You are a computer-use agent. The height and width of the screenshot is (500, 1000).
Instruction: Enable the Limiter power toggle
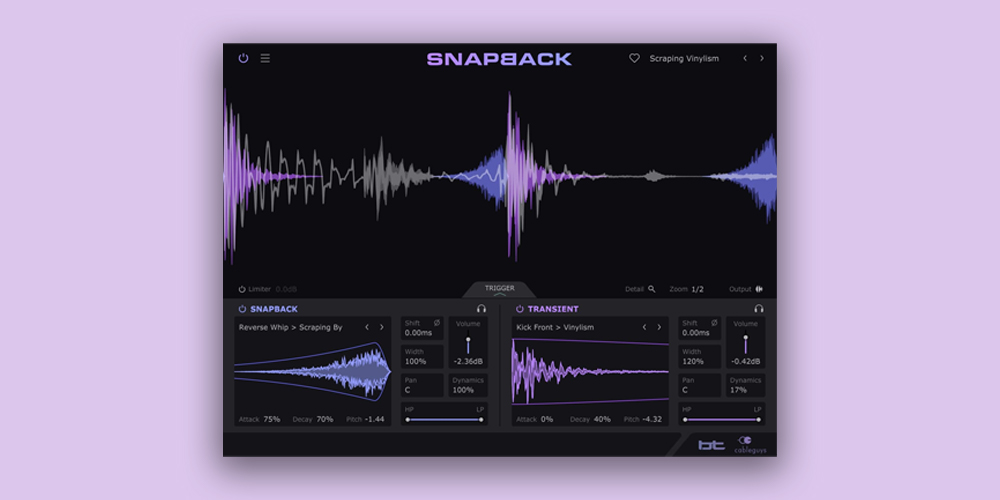[x=242, y=289]
